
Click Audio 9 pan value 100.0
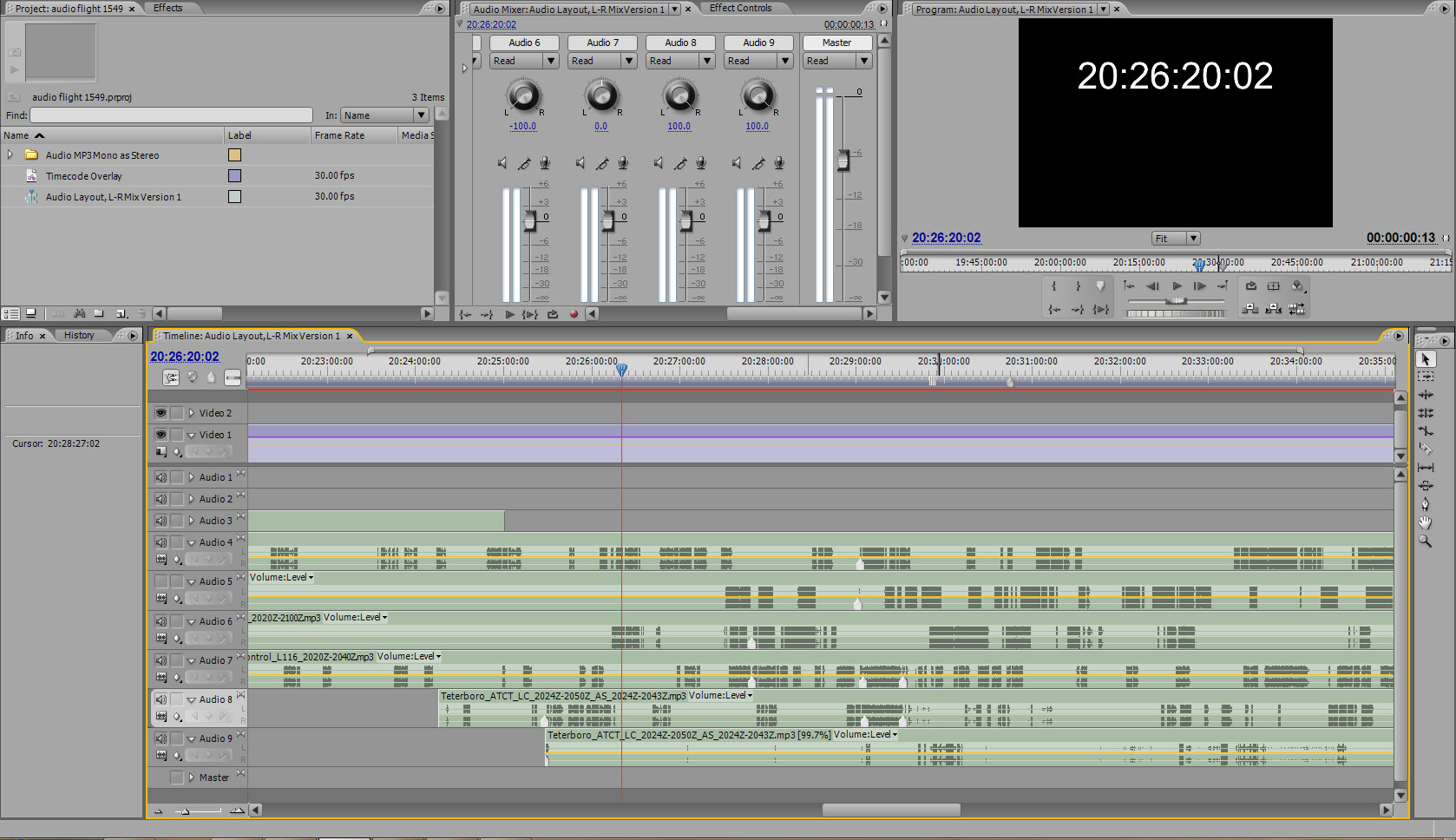point(758,127)
